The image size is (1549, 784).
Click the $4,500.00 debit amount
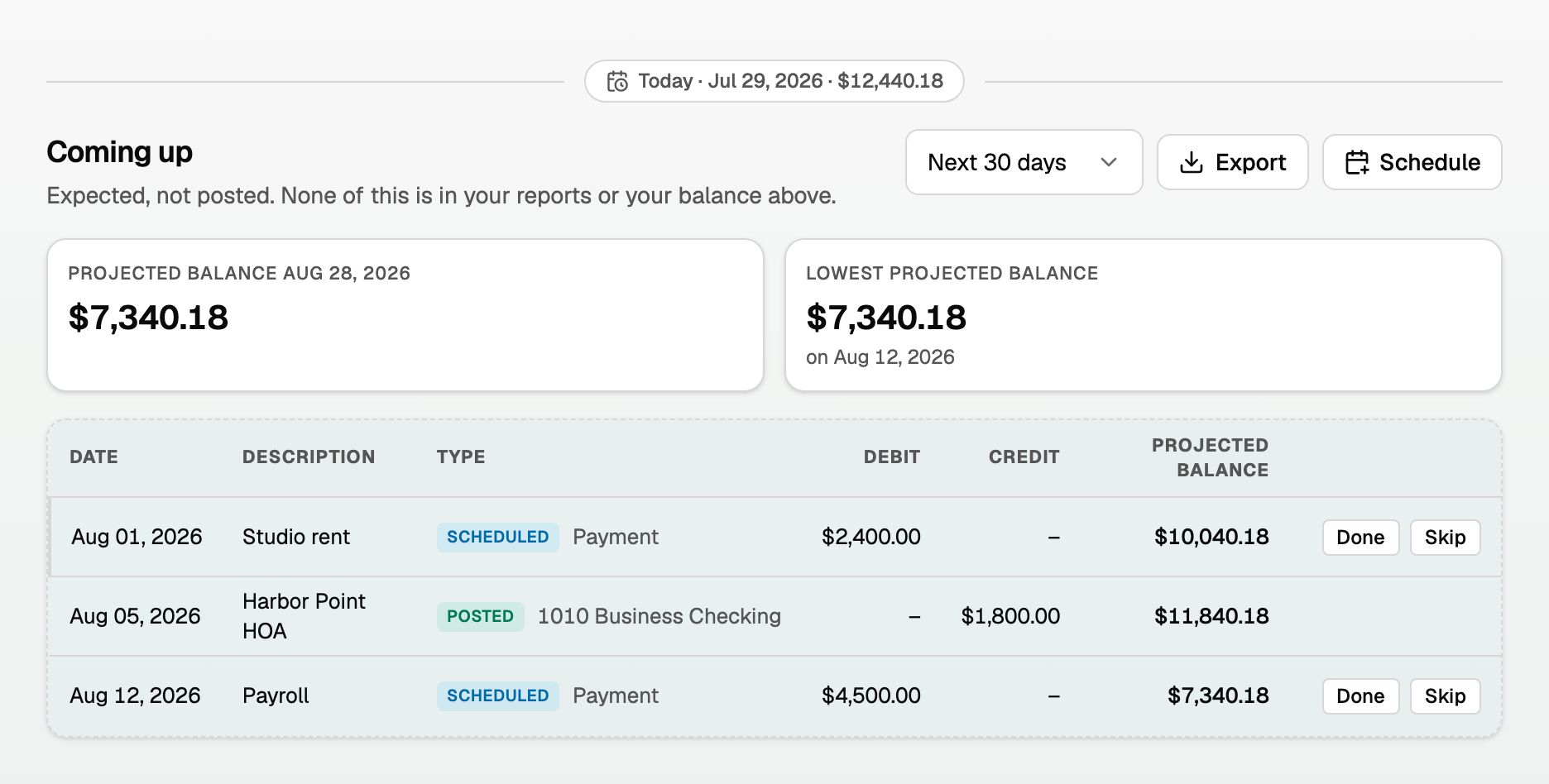(x=871, y=696)
